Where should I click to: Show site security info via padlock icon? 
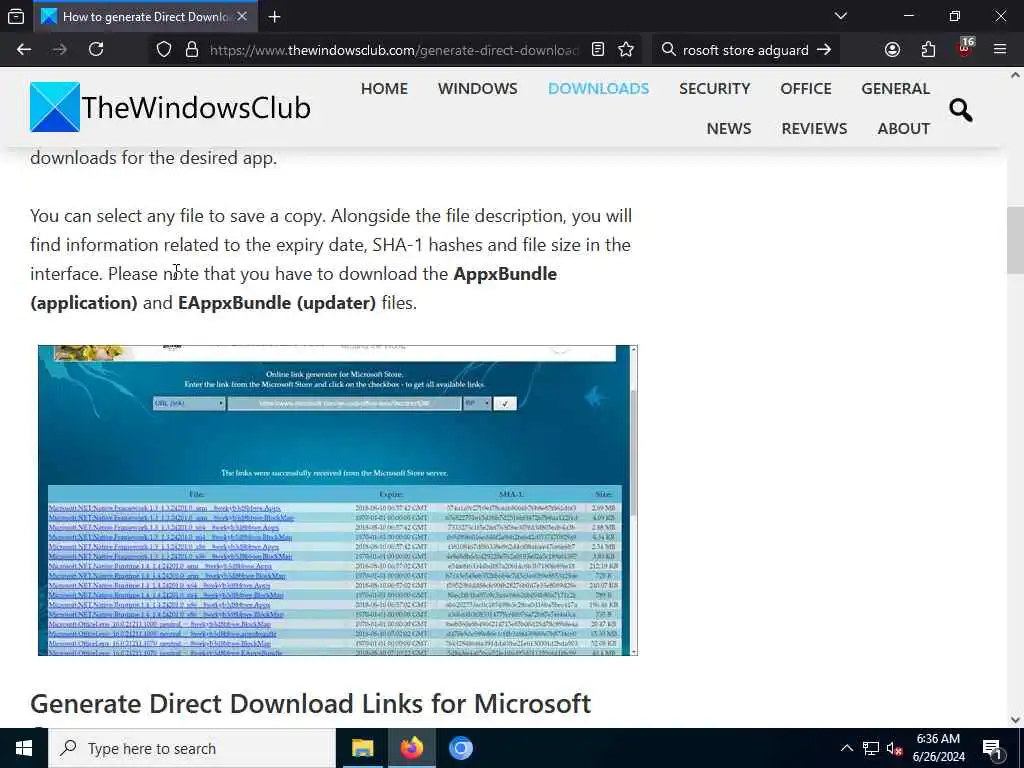coord(191,50)
